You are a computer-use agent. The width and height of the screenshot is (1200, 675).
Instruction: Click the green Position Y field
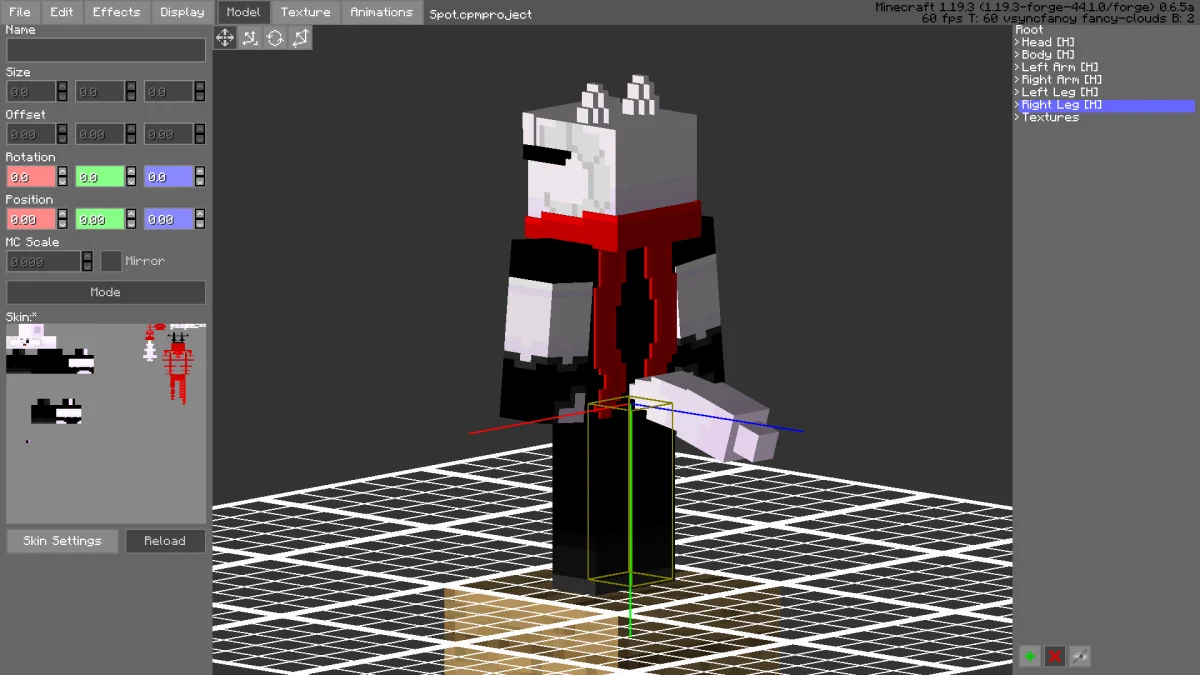point(100,219)
